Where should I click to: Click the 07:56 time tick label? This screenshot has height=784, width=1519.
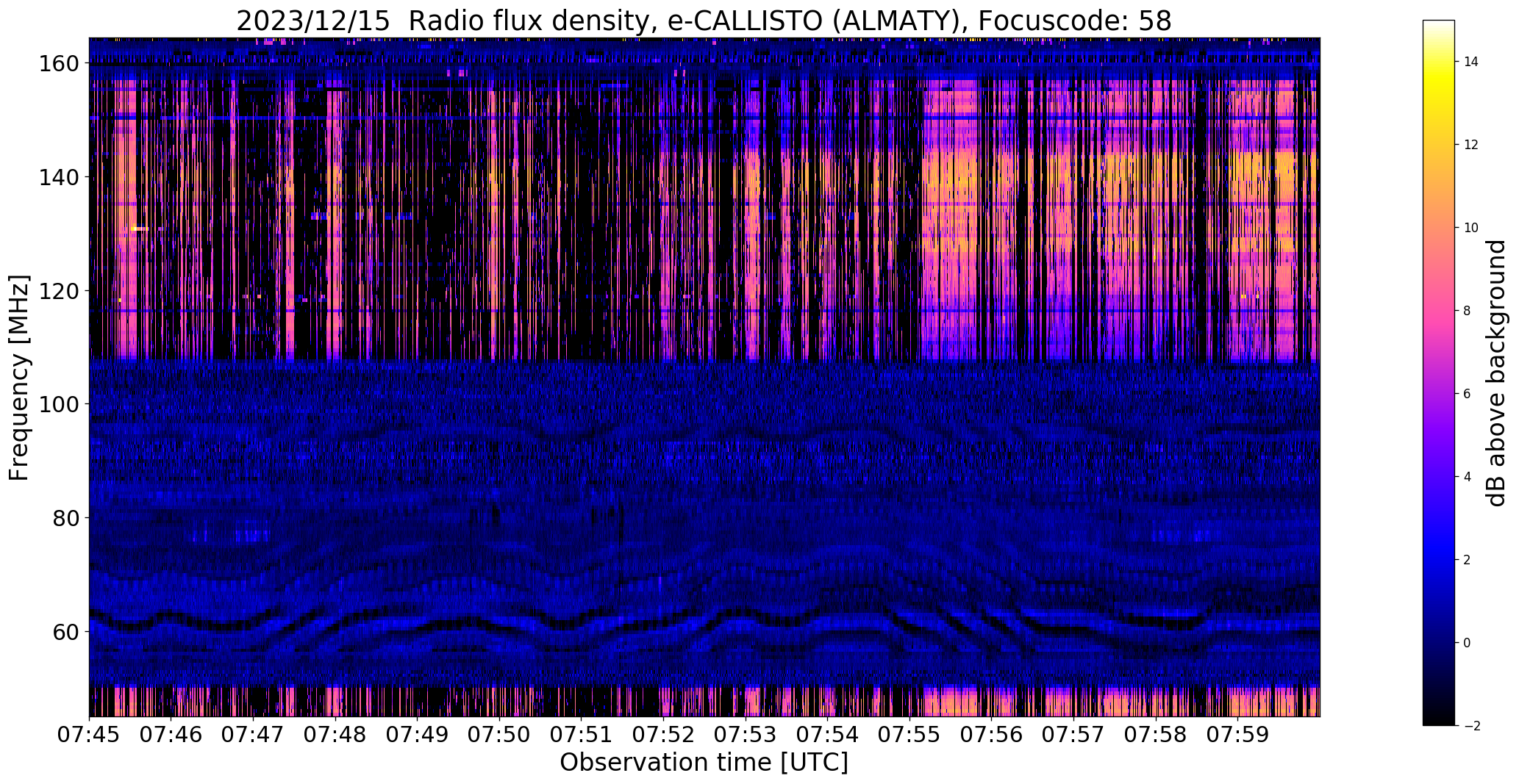coord(992,735)
